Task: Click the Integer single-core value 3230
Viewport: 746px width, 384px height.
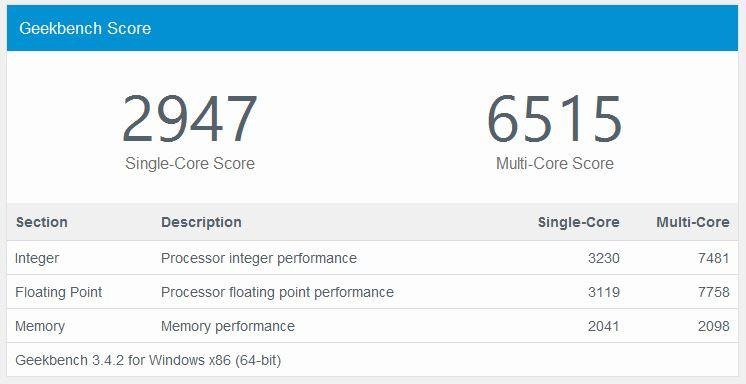Action: [x=604, y=258]
